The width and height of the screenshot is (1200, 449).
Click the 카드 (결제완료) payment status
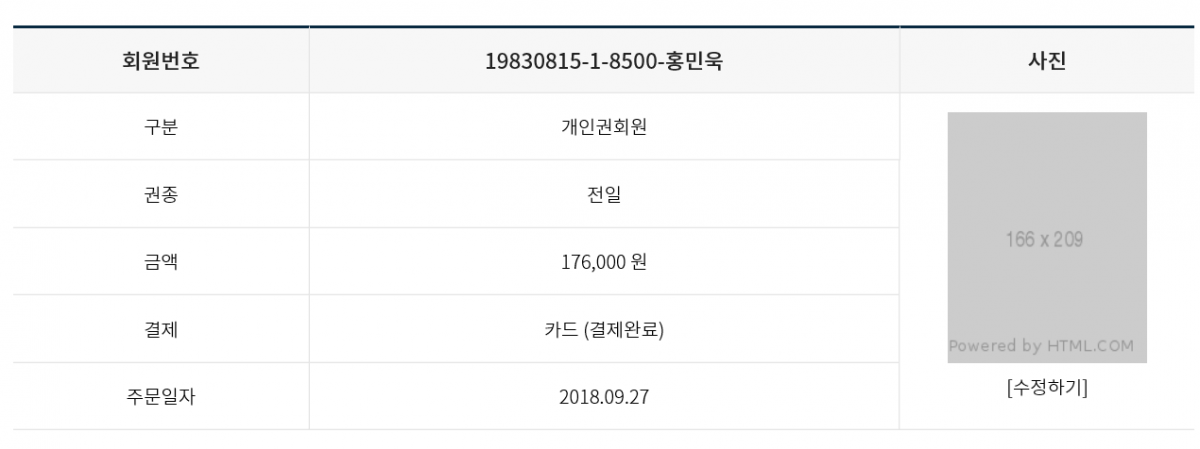click(x=604, y=329)
